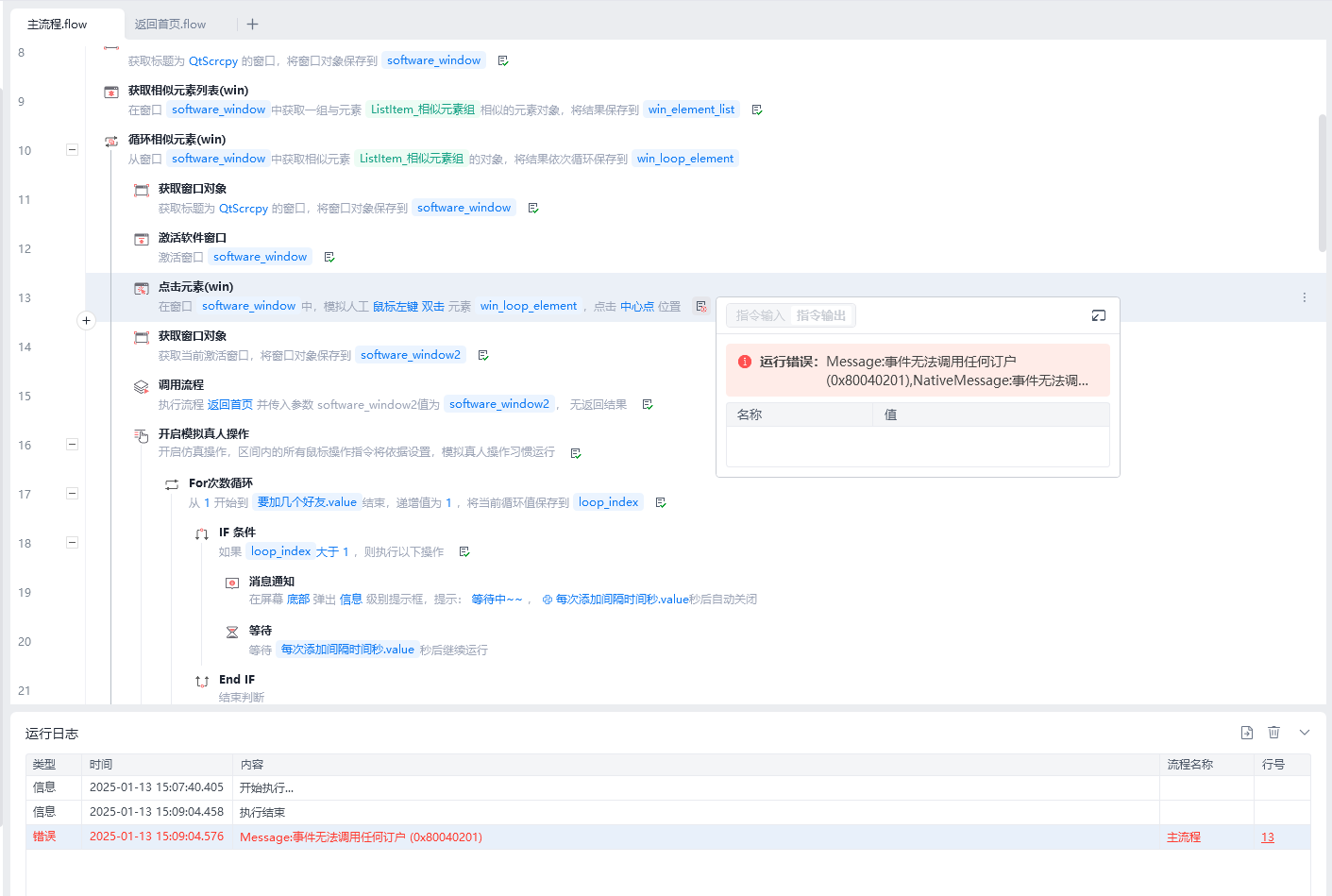Click win_loop_element variable on the 循环相似元素 line

click(x=685, y=159)
